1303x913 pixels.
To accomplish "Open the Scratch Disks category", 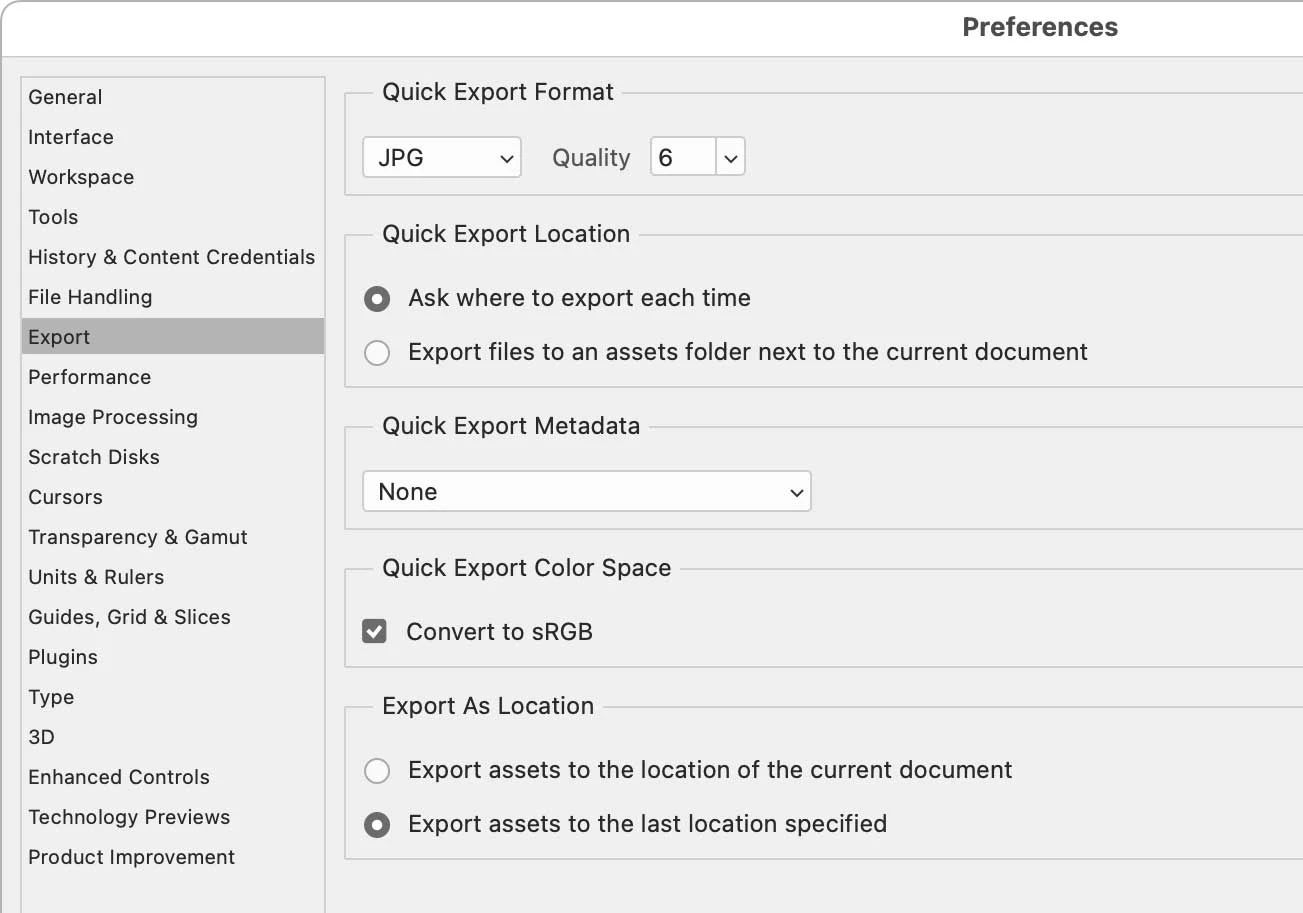I will pyautogui.click(x=94, y=457).
